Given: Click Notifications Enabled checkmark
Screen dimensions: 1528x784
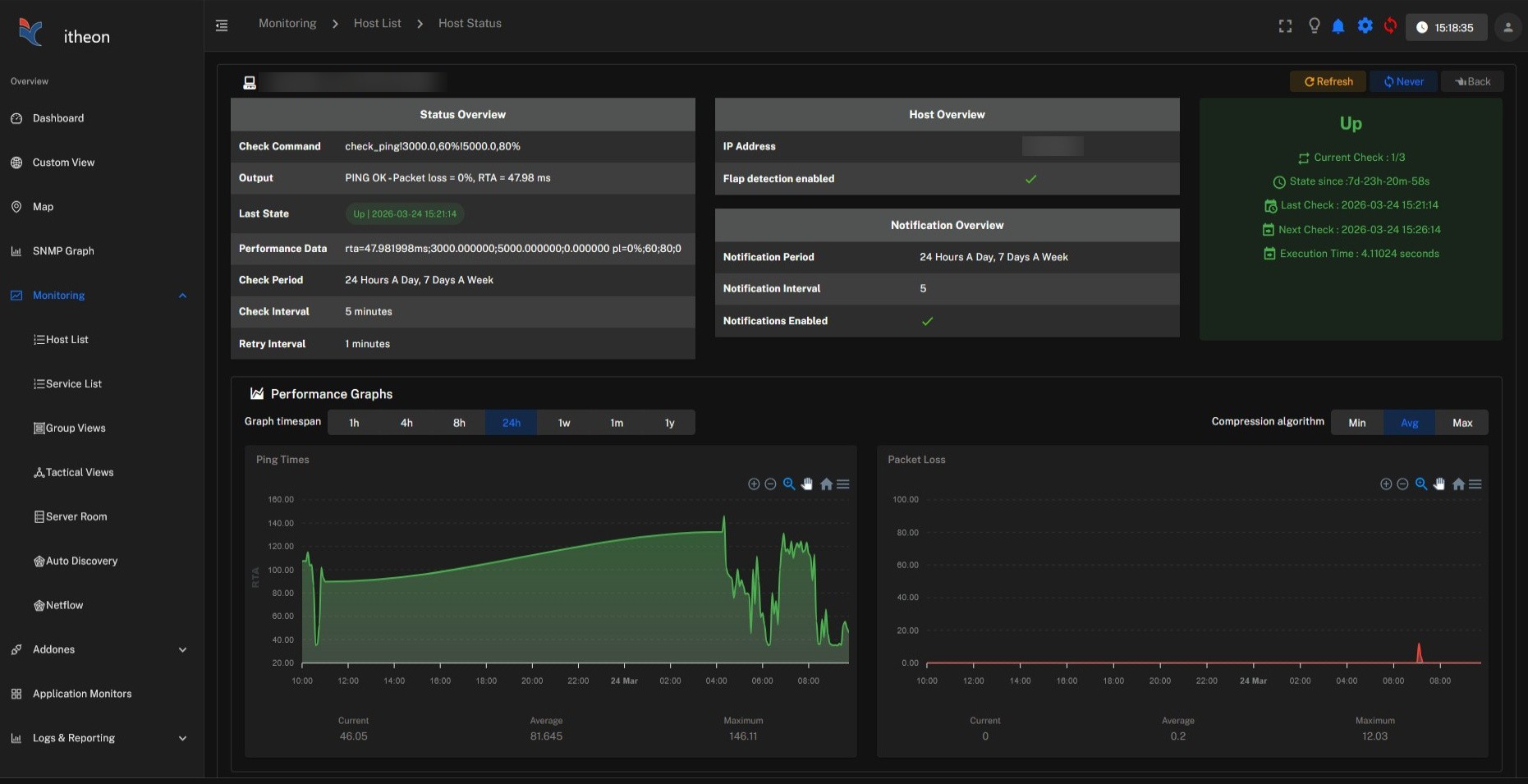Looking at the screenshot, I should [927, 321].
